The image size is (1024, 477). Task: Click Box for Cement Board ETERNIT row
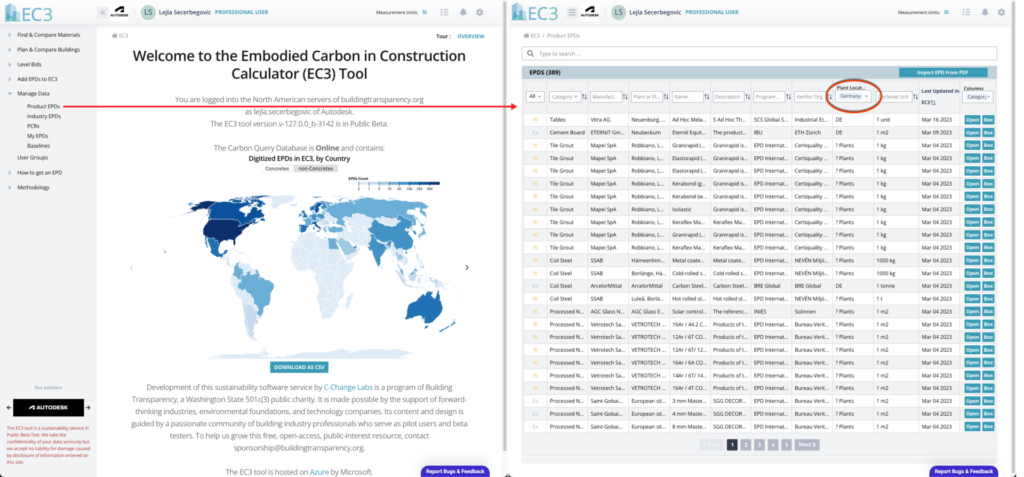(988, 133)
